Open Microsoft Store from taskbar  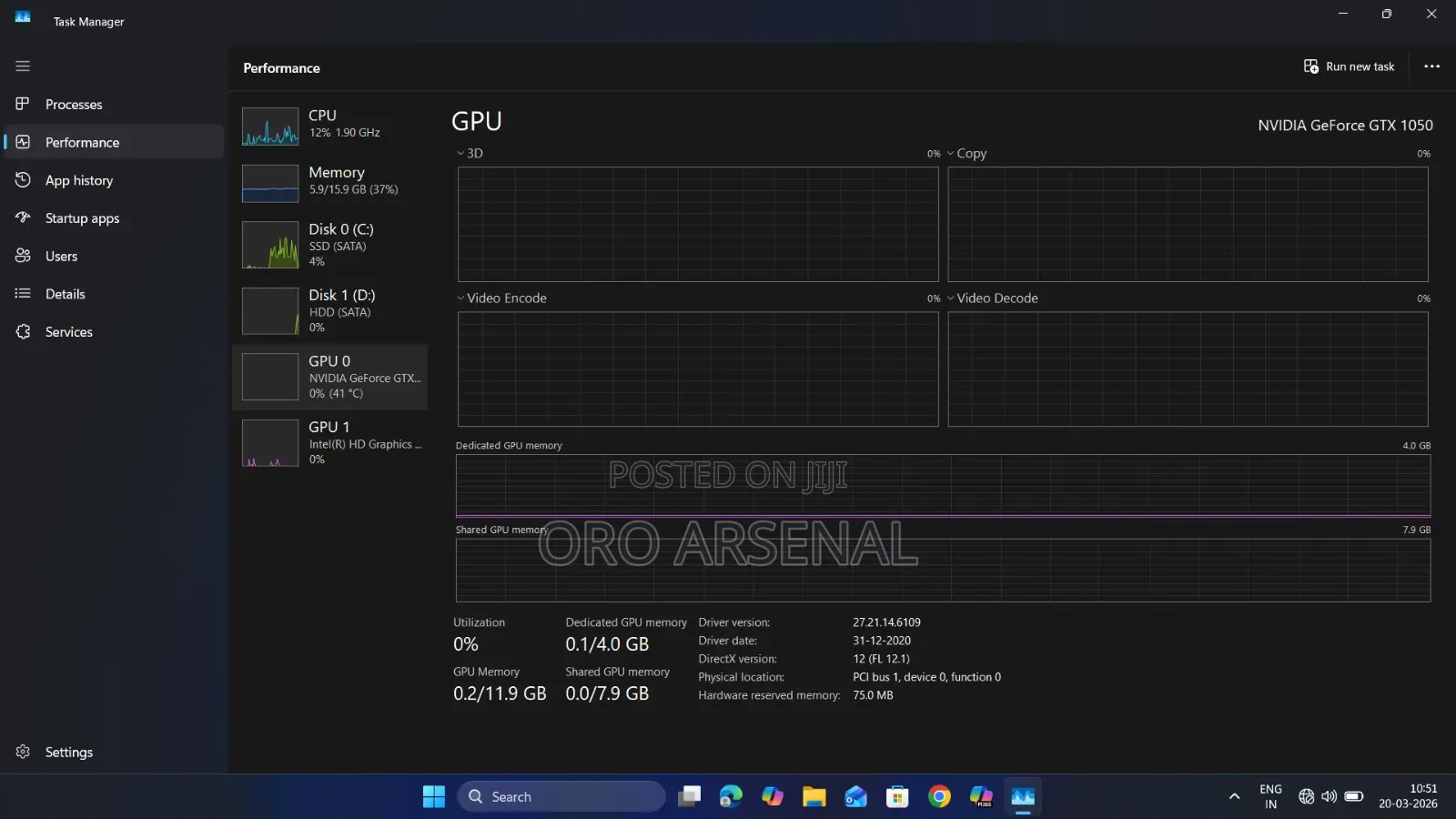(897, 797)
